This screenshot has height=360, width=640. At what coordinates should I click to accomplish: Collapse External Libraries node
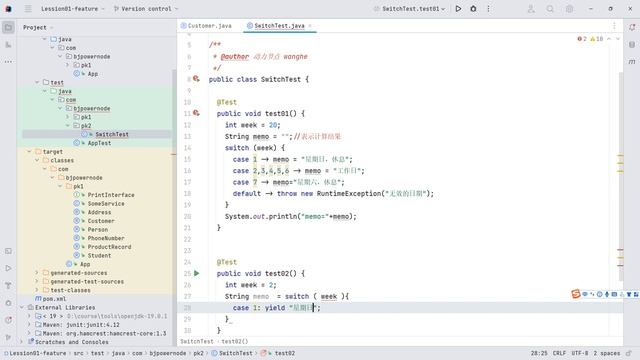tap(22, 307)
